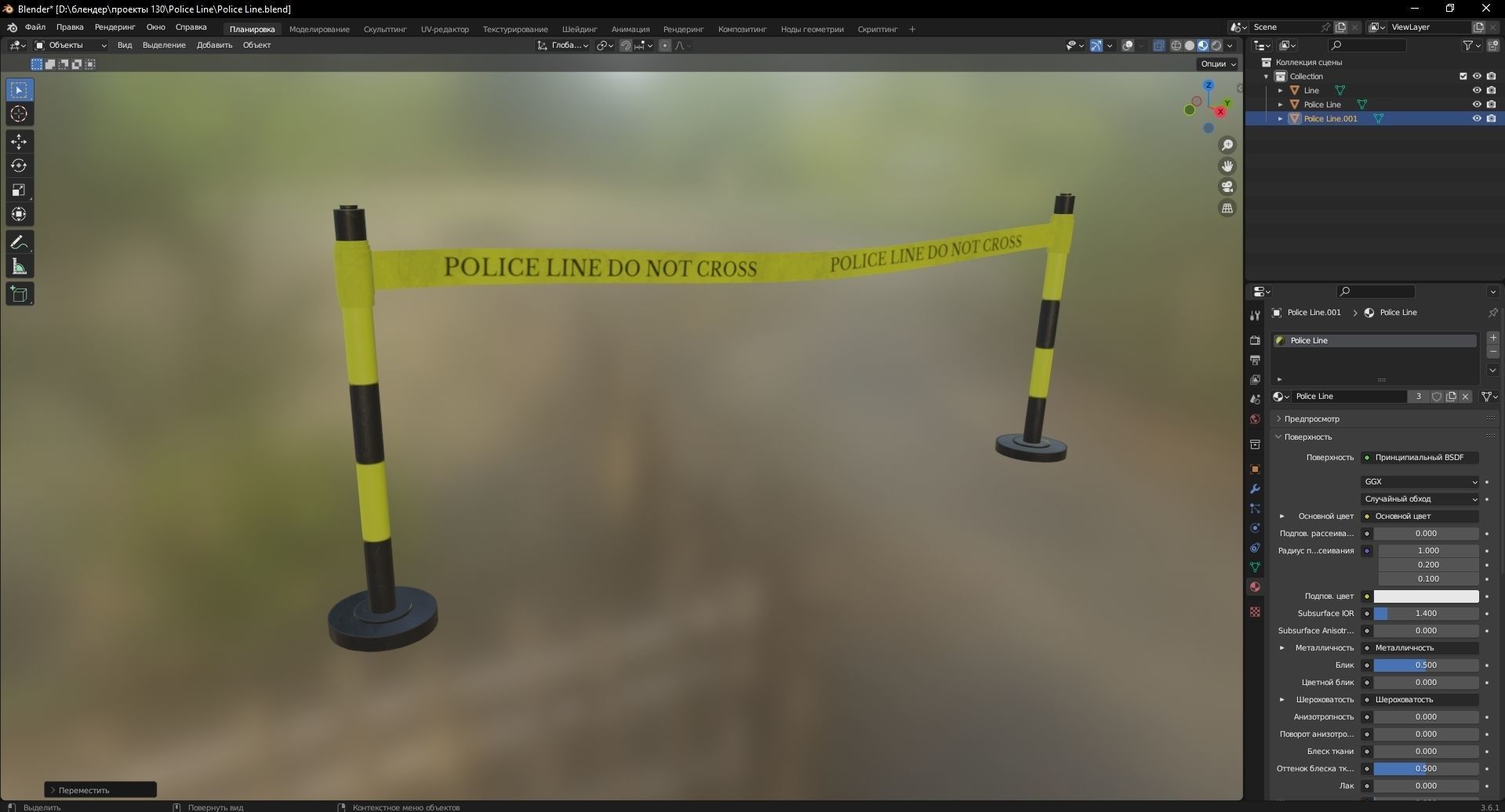Viewport: 1505px width, 812px height.
Task: Open the Object Data mesh tab
Action: click(x=1255, y=567)
